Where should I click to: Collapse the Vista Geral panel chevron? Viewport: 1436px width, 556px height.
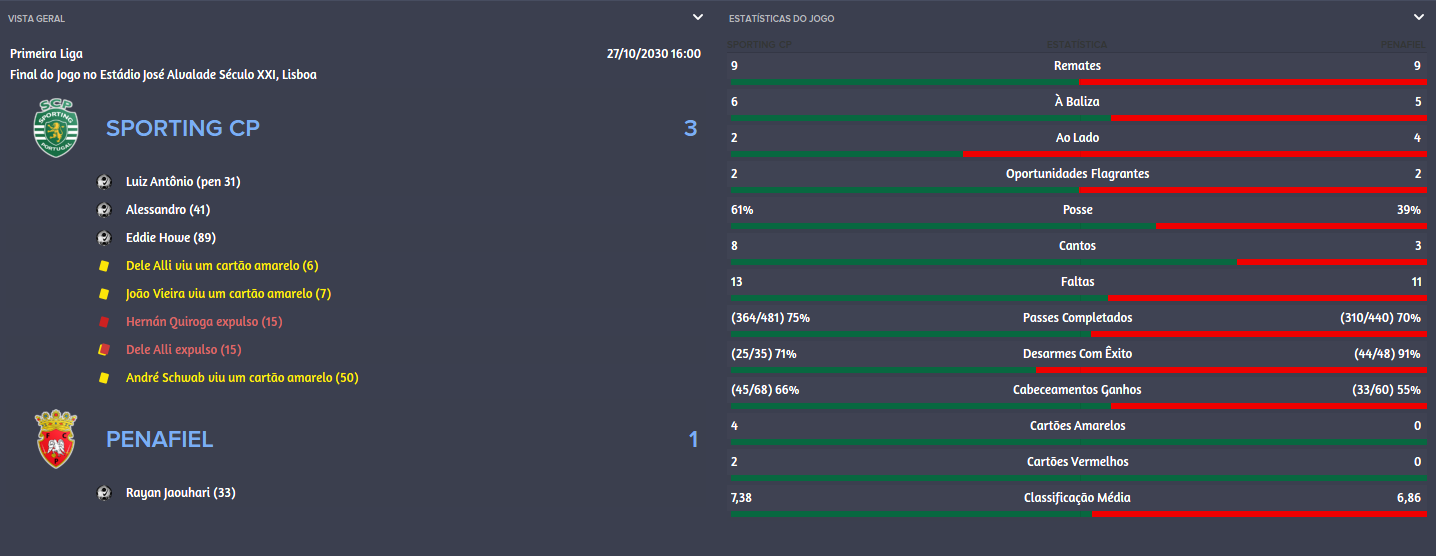click(x=698, y=17)
